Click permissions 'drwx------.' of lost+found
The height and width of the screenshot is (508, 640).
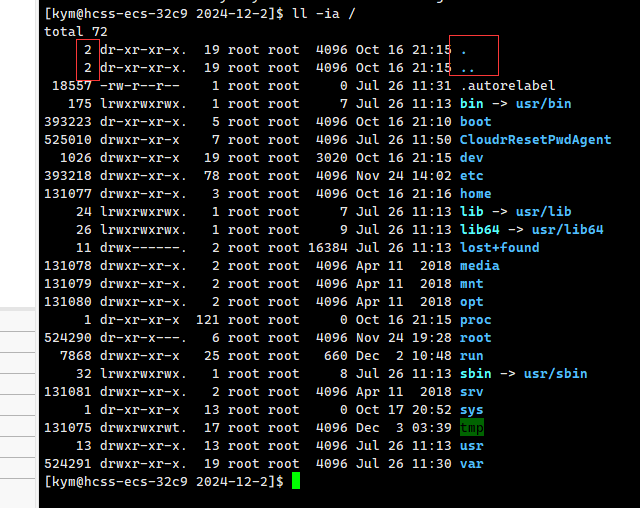[x=144, y=247]
